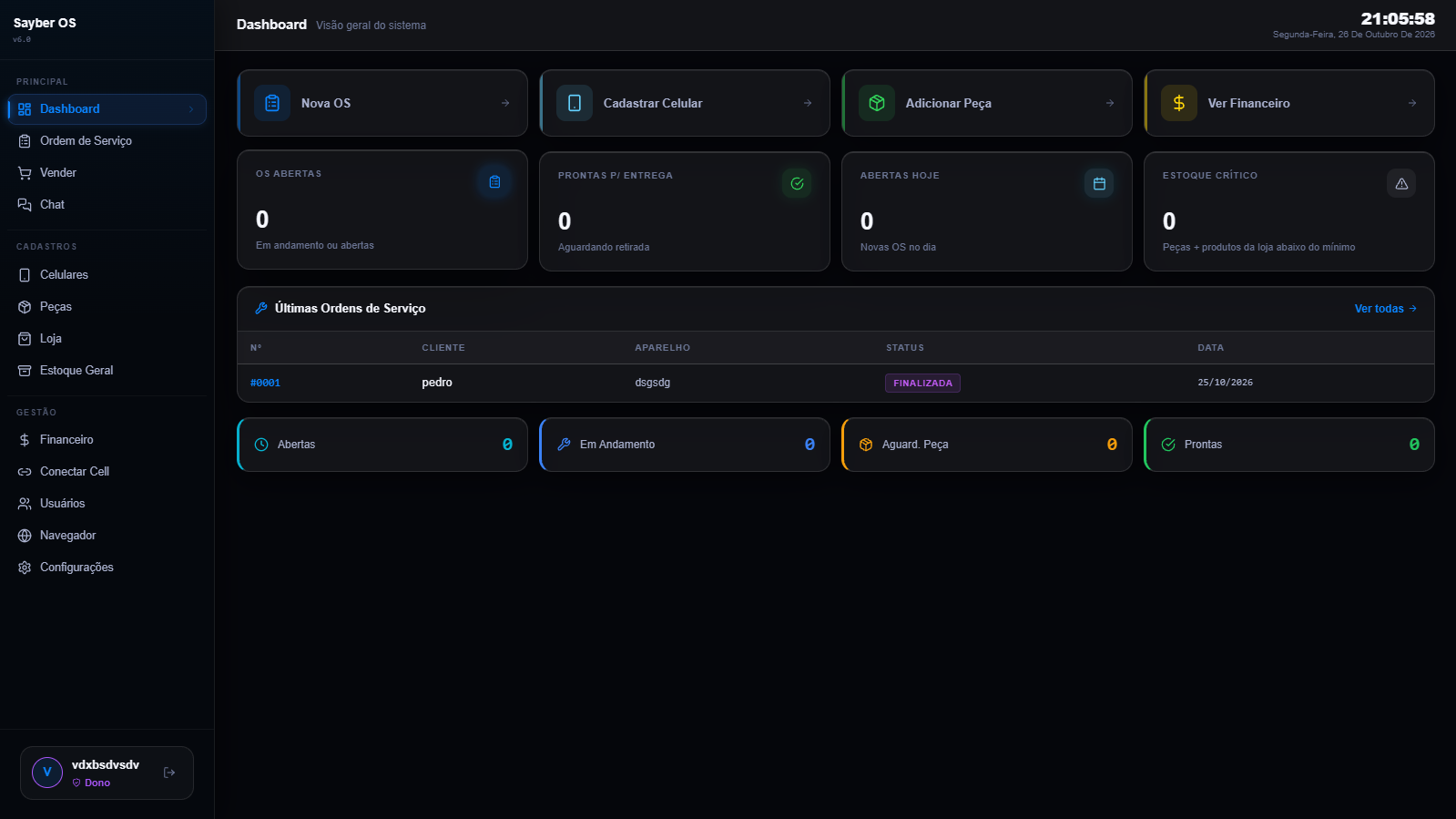
Task: Click the arrow on the Nova OS card
Action: pos(505,103)
